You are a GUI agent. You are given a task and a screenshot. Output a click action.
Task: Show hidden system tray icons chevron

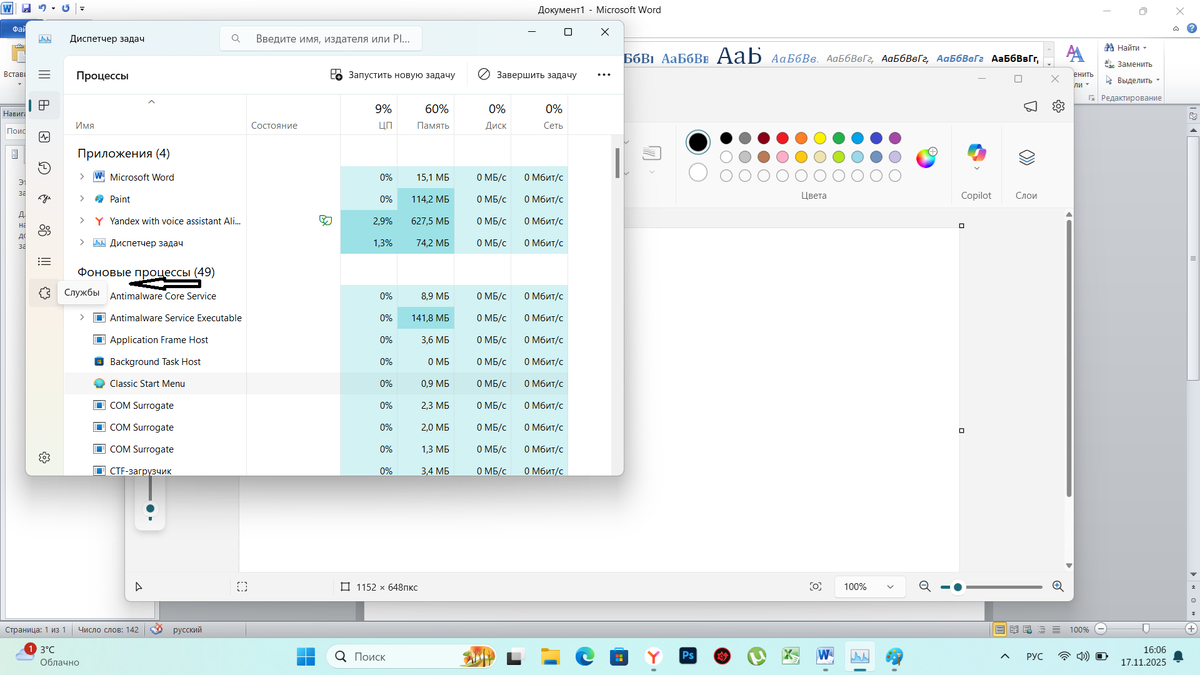tap(1004, 657)
